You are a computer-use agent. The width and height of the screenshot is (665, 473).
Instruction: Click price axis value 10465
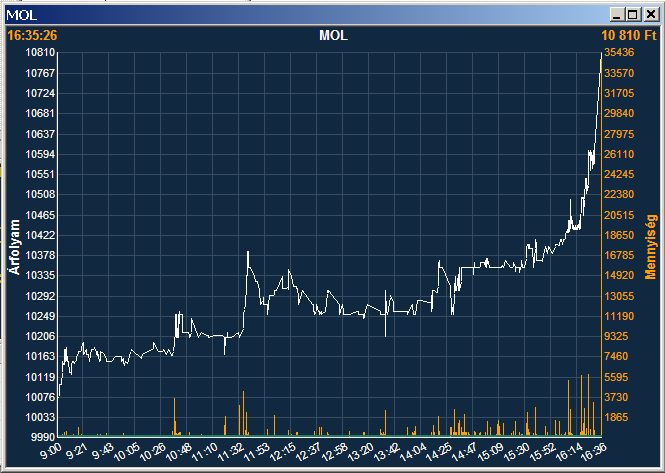tap(40, 215)
